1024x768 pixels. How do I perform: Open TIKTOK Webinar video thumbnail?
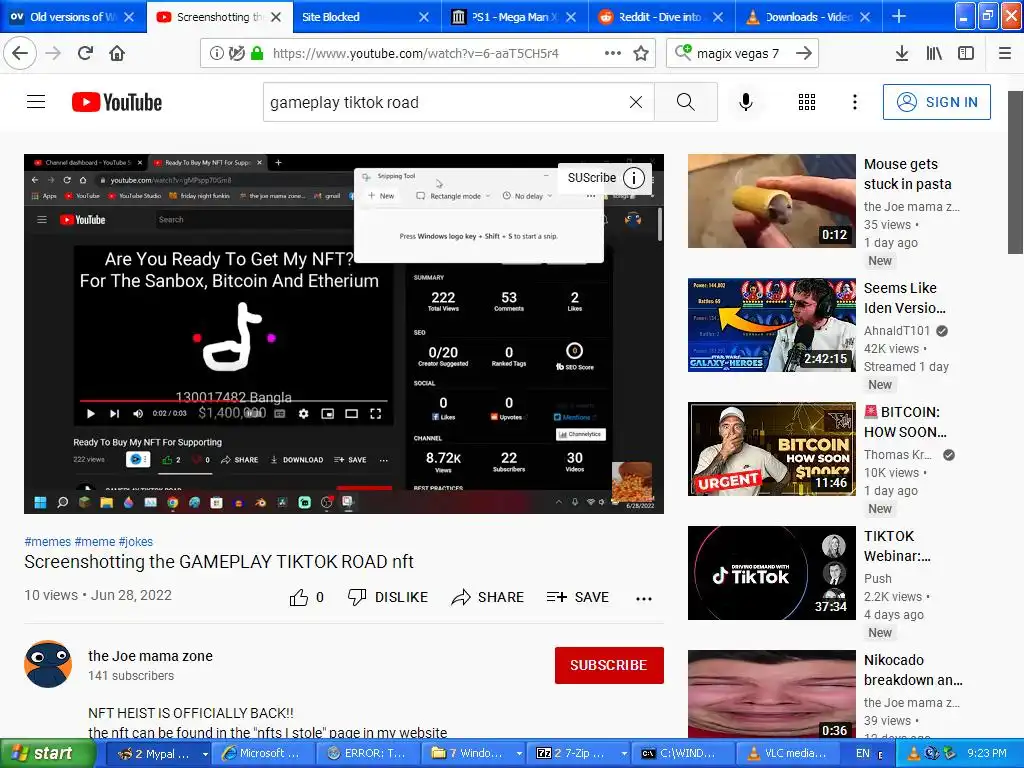(771, 573)
